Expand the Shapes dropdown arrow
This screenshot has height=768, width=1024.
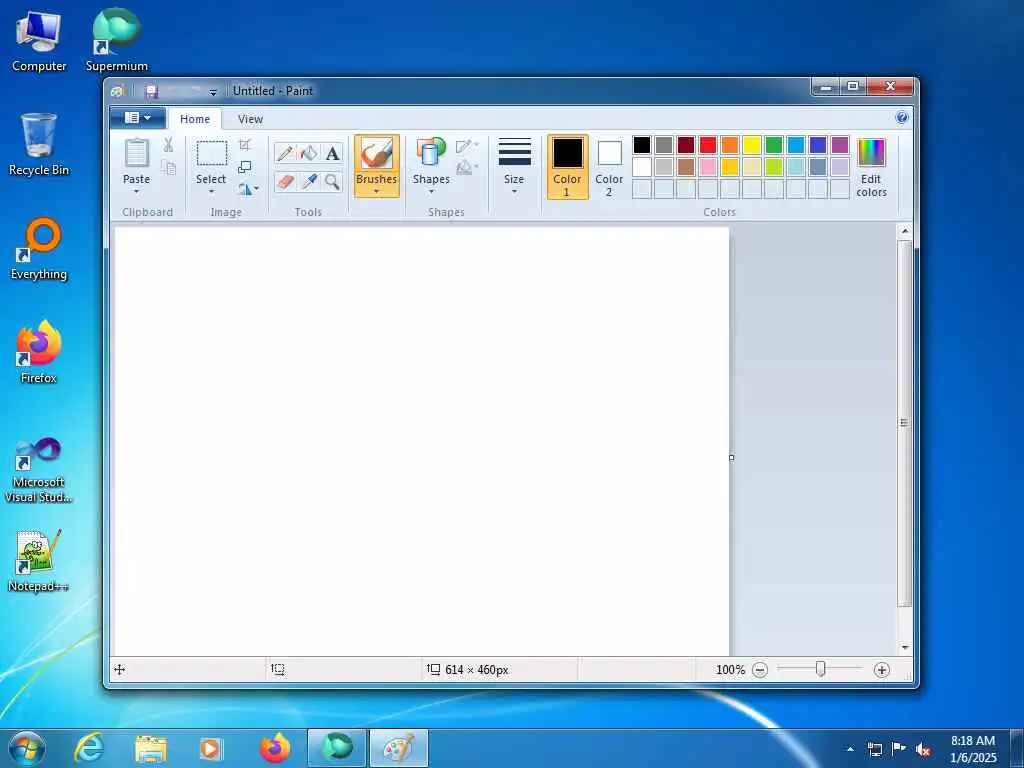431,192
